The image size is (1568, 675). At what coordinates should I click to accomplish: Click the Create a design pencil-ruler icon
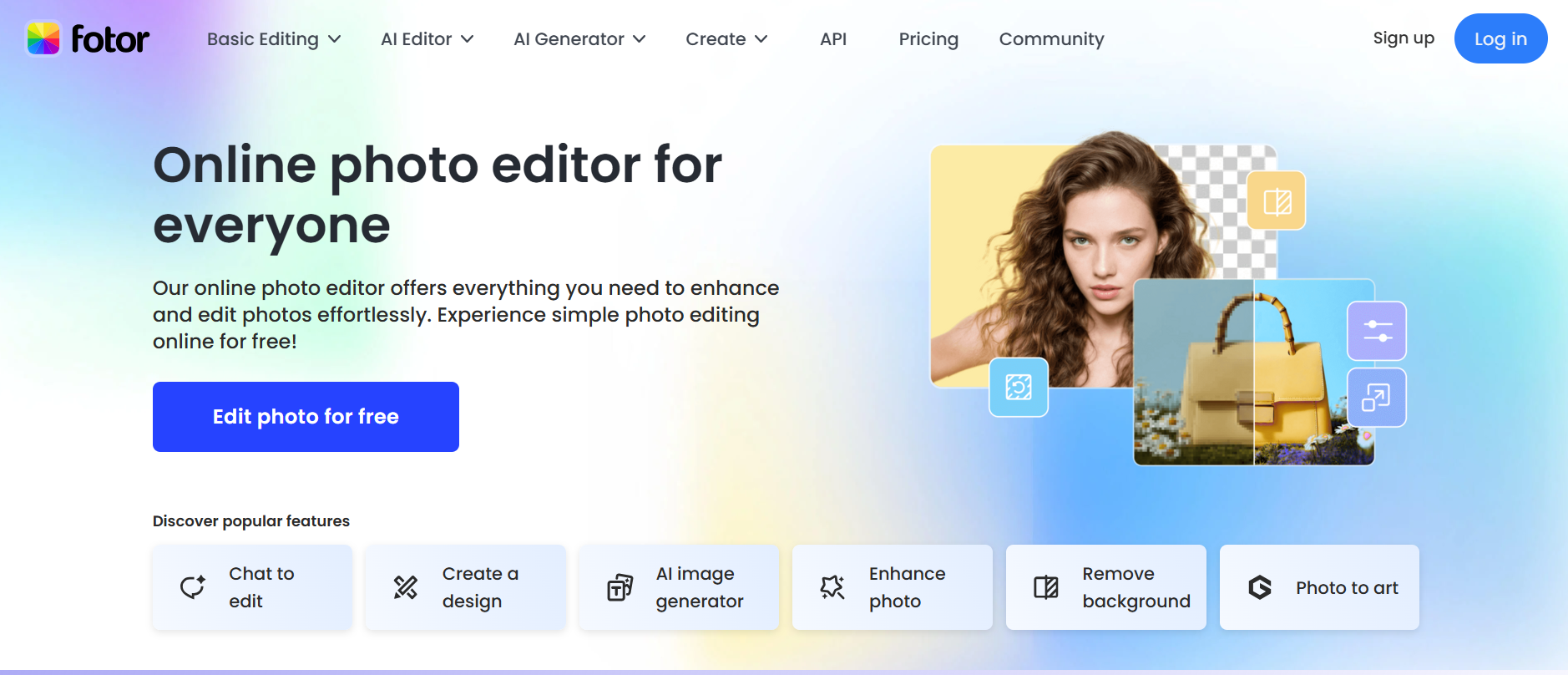[x=406, y=587]
